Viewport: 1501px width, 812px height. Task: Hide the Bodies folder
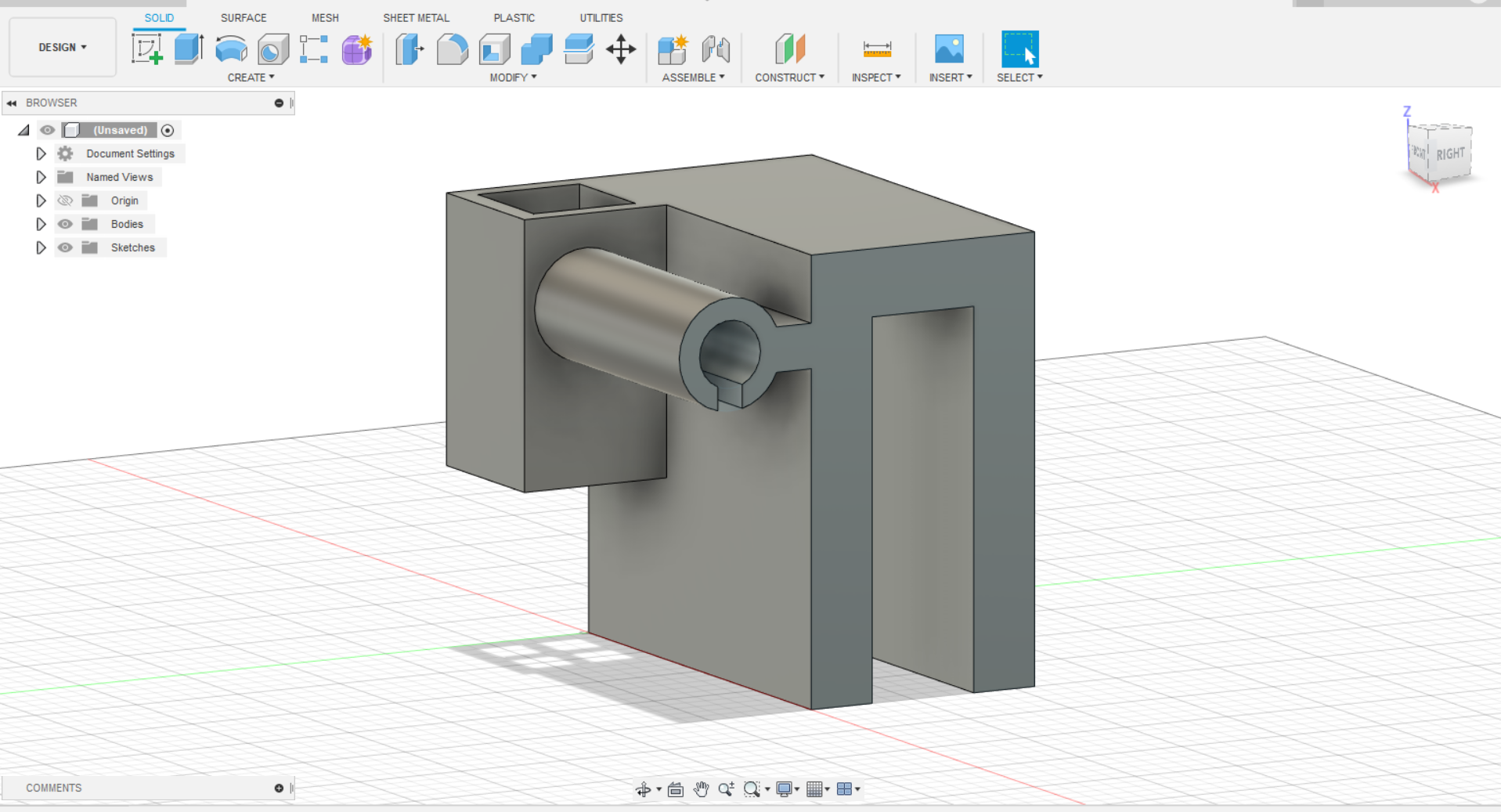65,224
